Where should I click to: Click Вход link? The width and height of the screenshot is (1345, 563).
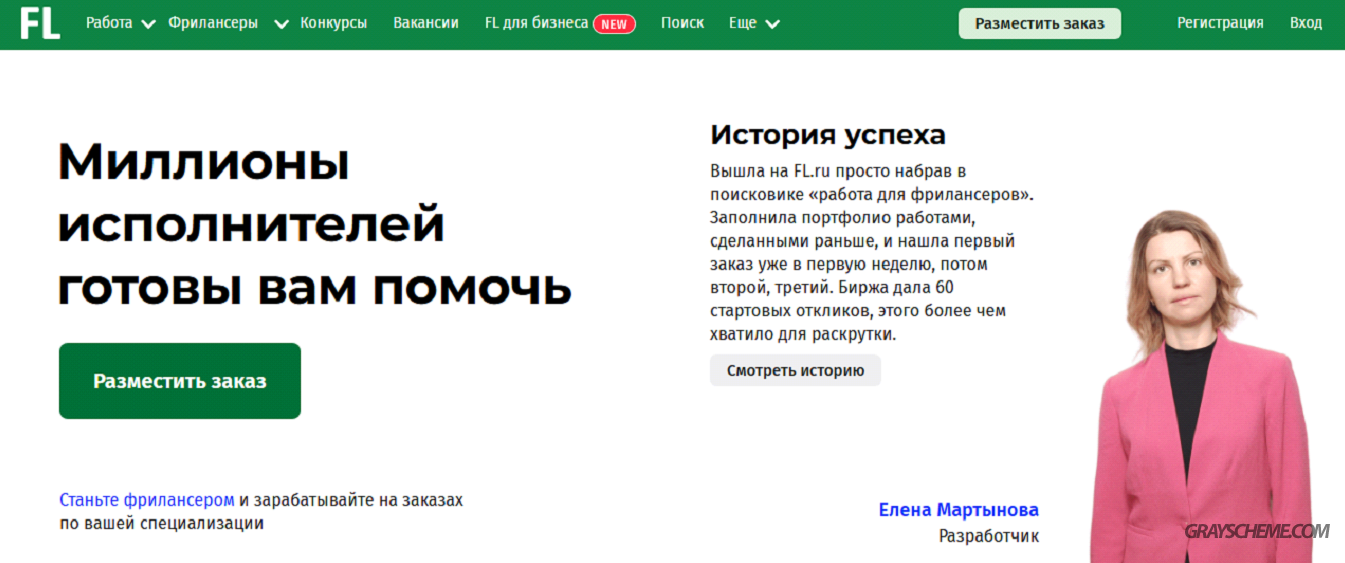click(1306, 23)
